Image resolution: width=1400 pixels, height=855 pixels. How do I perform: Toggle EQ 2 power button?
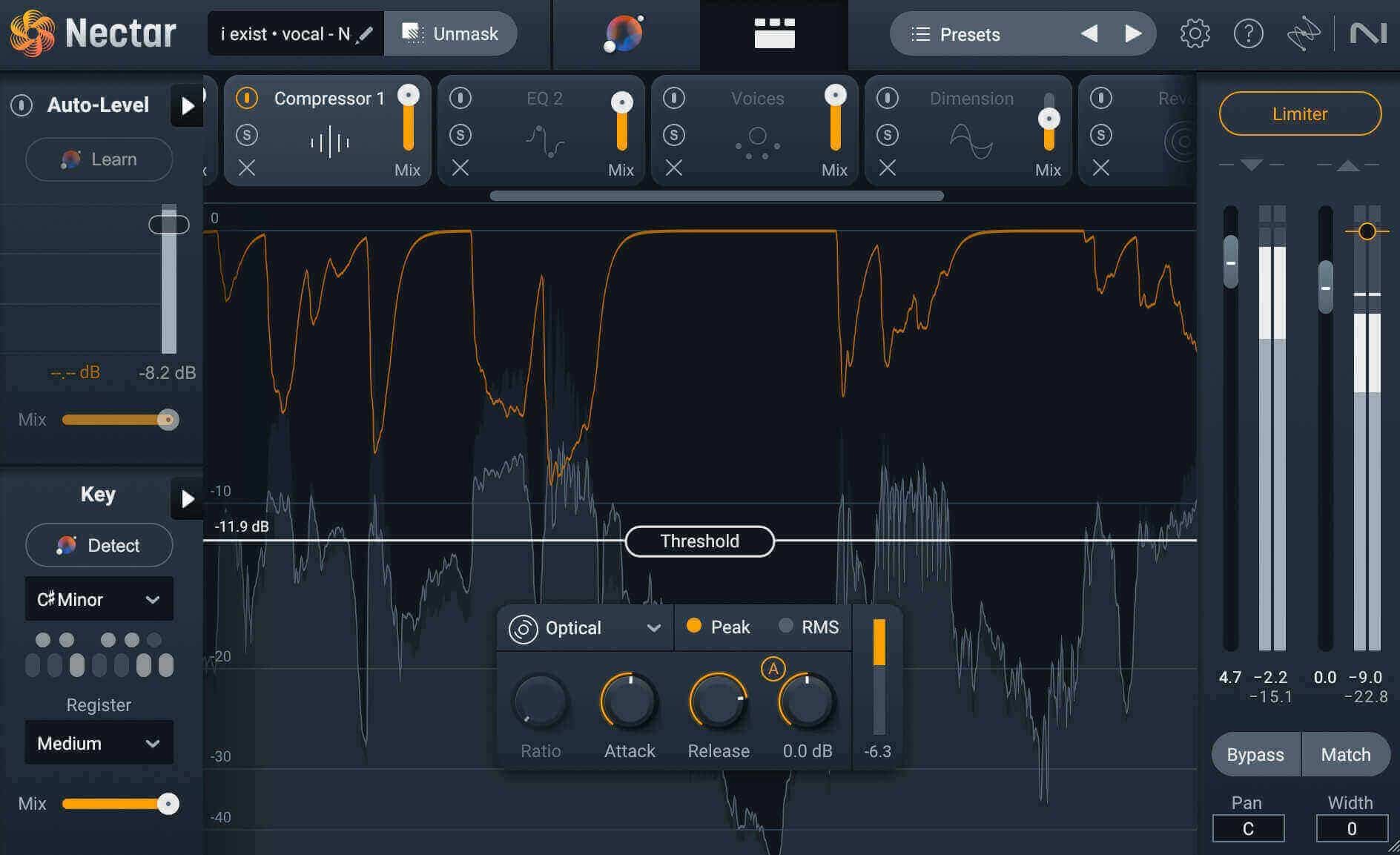pos(460,98)
